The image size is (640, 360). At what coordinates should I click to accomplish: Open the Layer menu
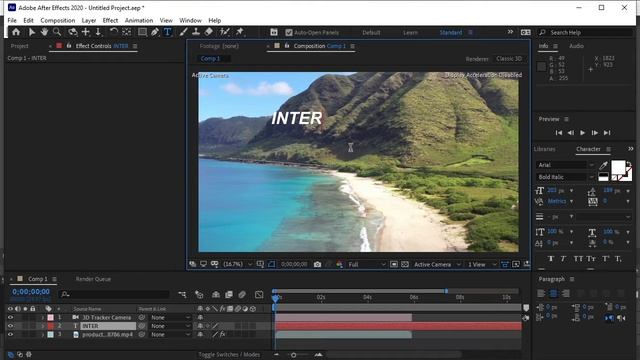pyautogui.click(x=89, y=20)
